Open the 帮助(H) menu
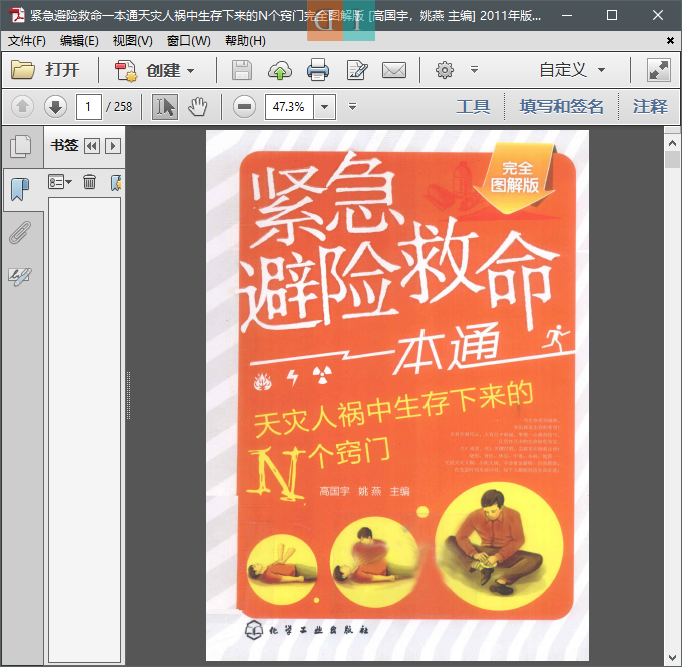 pos(245,41)
